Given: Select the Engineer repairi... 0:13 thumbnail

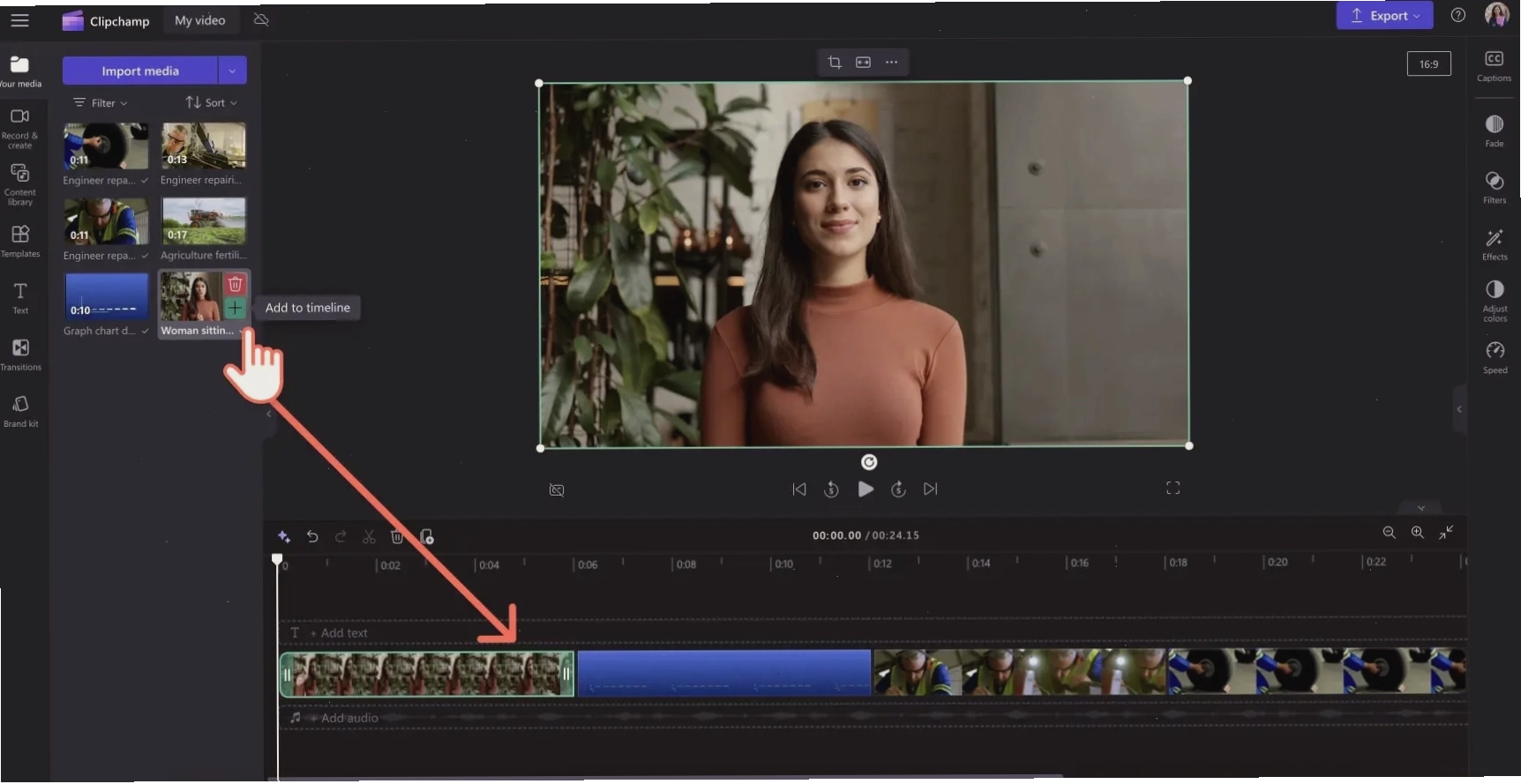Looking at the screenshot, I should click(x=204, y=146).
